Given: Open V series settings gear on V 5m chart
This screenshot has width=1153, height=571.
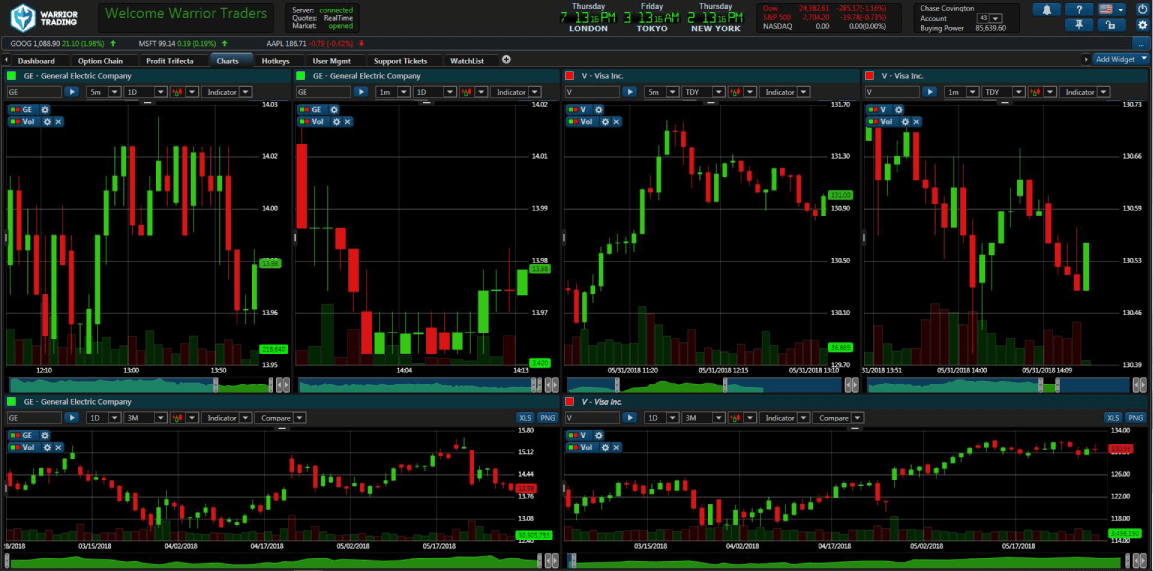Looking at the screenshot, I should click(599, 109).
